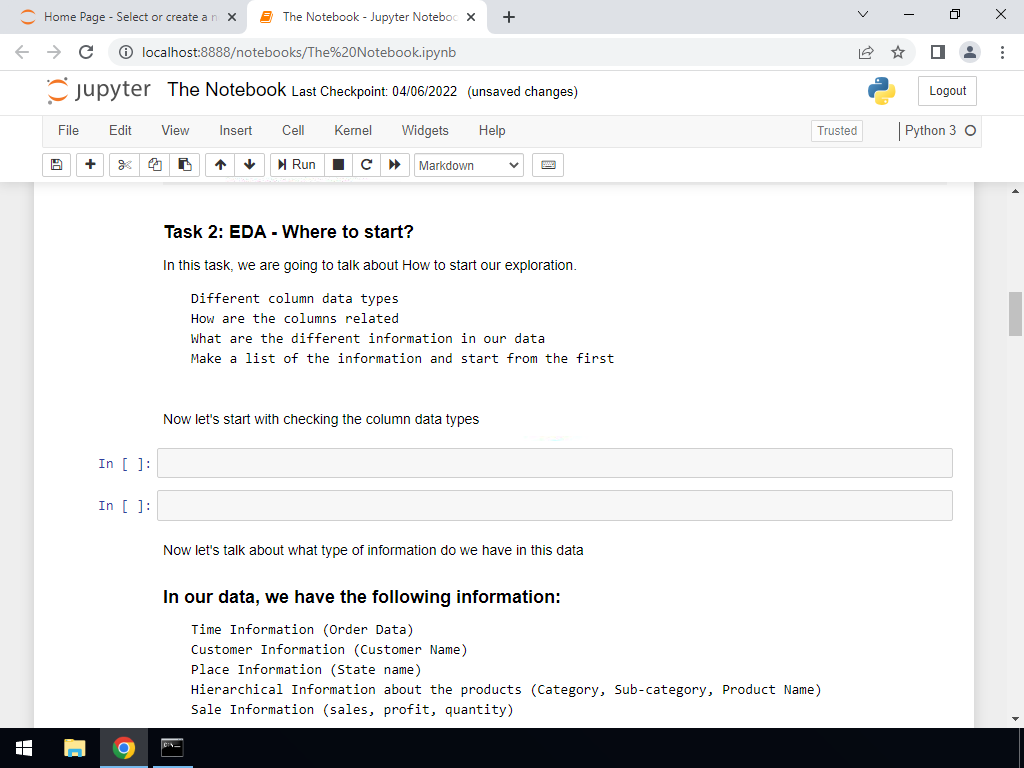Click the address bar URL
Image resolution: width=1024 pixels, height=768 pixels.
(x=299, y=52)
